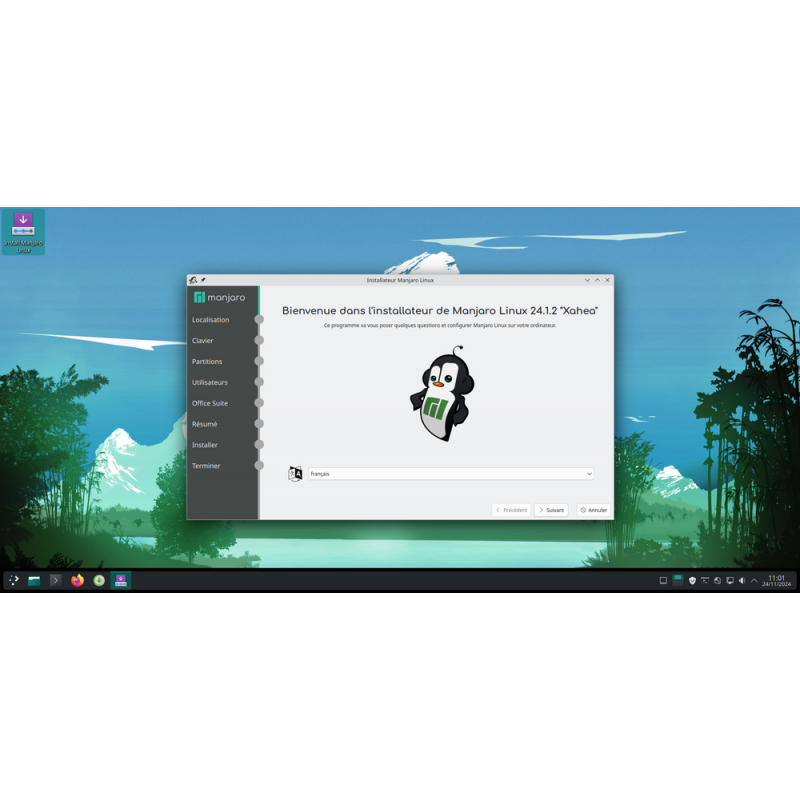The image size is (800, 800).
Task: Select the Partitions step in the sidebar
Action: pyautogui.click(x=207, y=362)
